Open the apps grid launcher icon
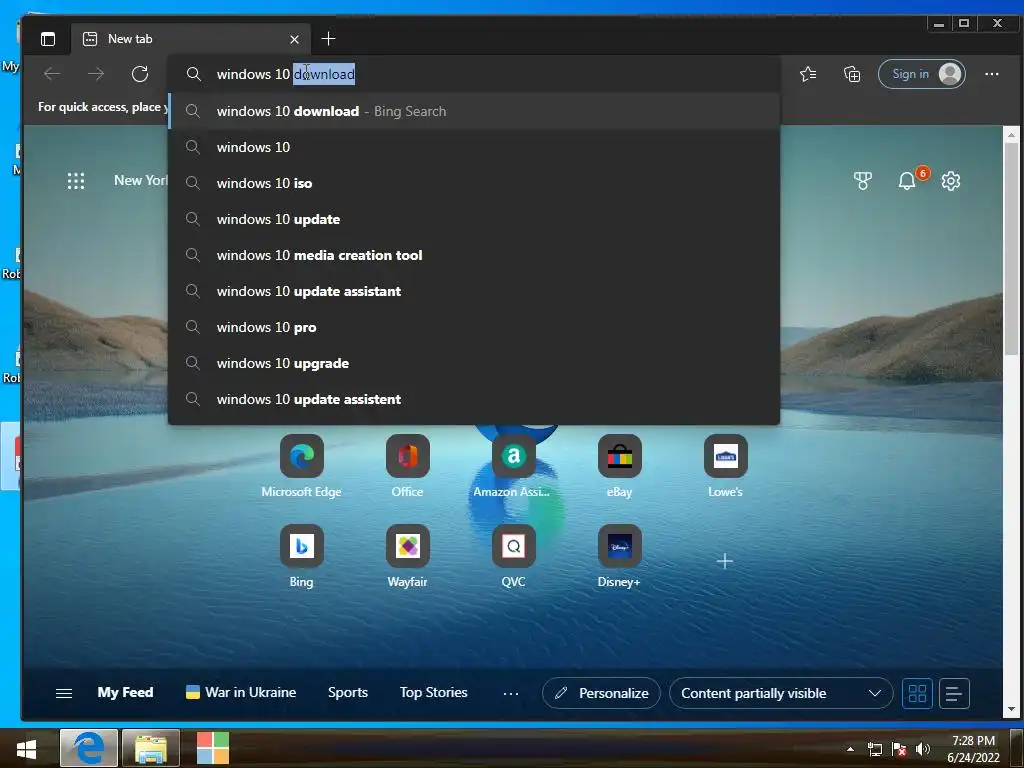The width and height of the screenshot is (1024, 768). (76, 181)
